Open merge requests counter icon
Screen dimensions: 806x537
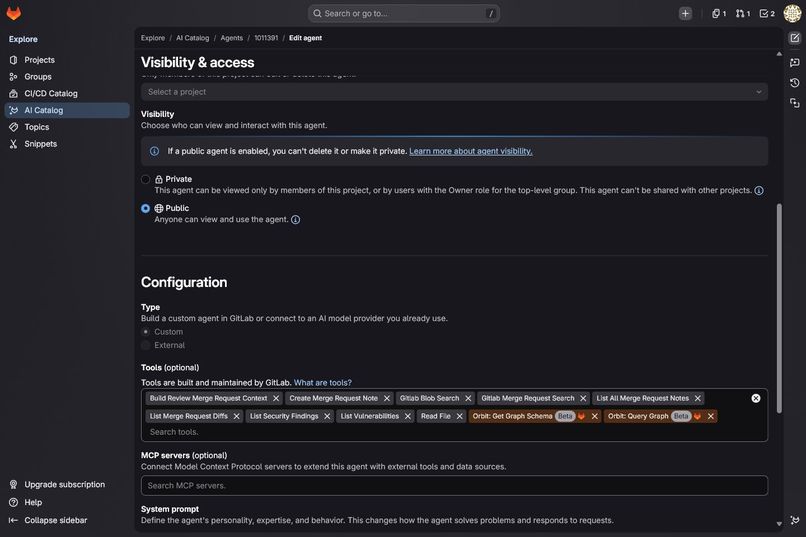tap(743, 13)
